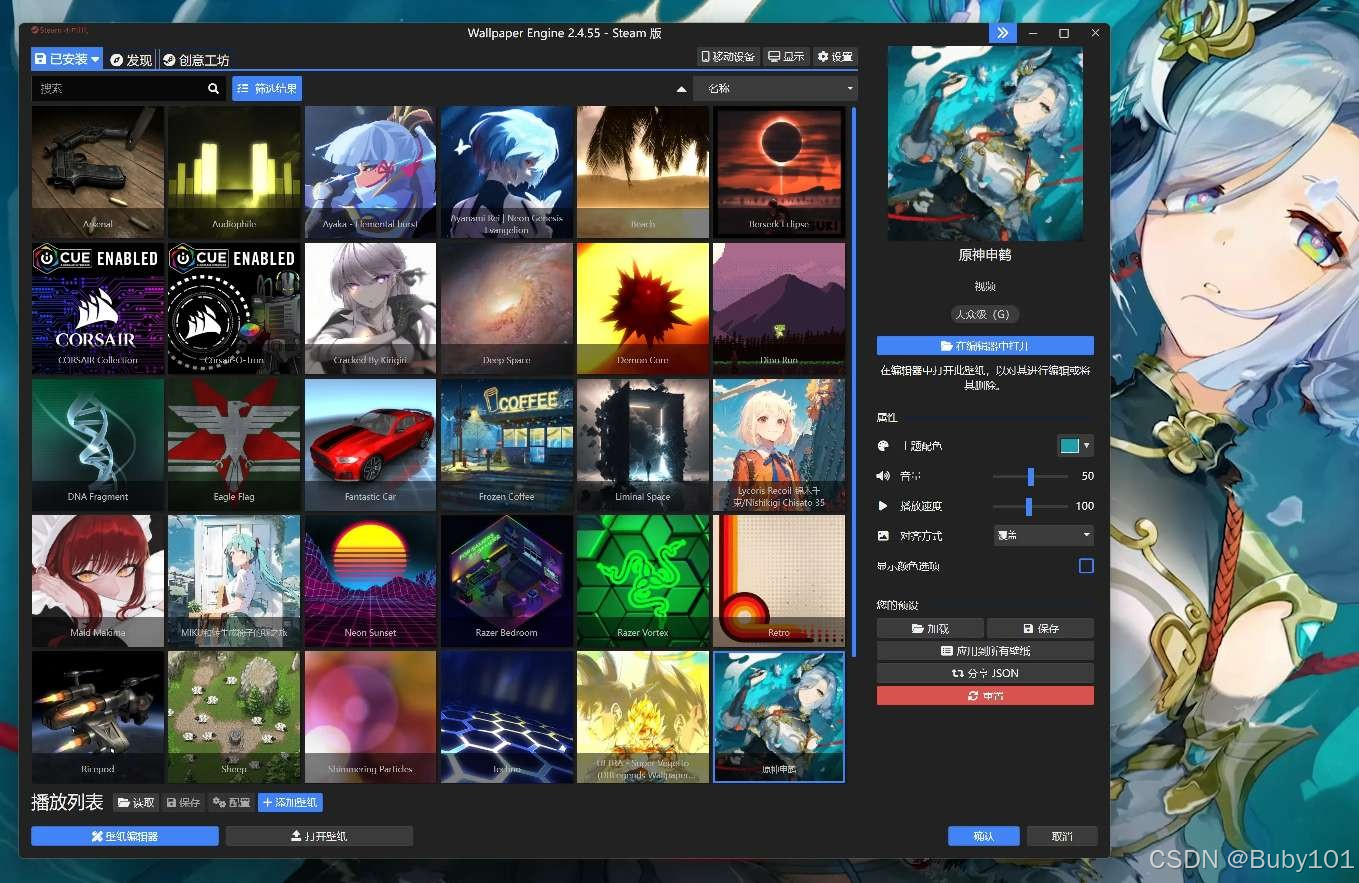Open the 名称 sort-by dropdown
Screen dimensions: 1359x883
coord(776,88)
